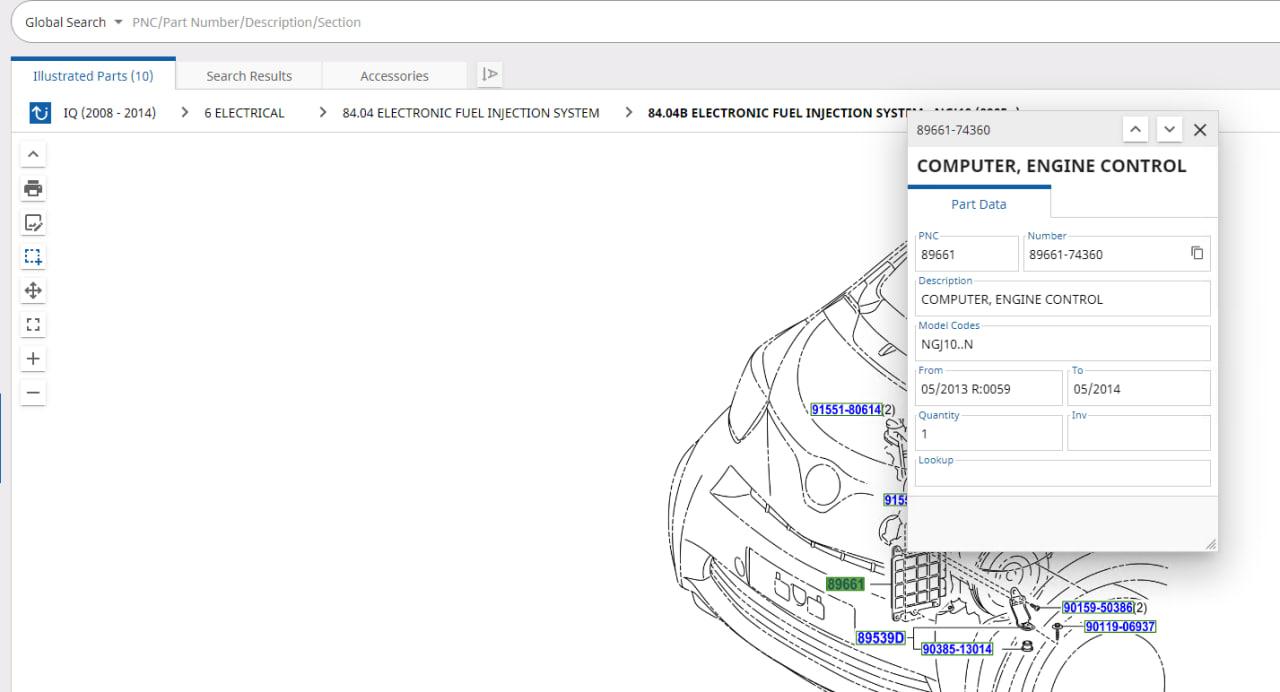
Task: Open the annotate/edit note tool
Action: point(33,223)
